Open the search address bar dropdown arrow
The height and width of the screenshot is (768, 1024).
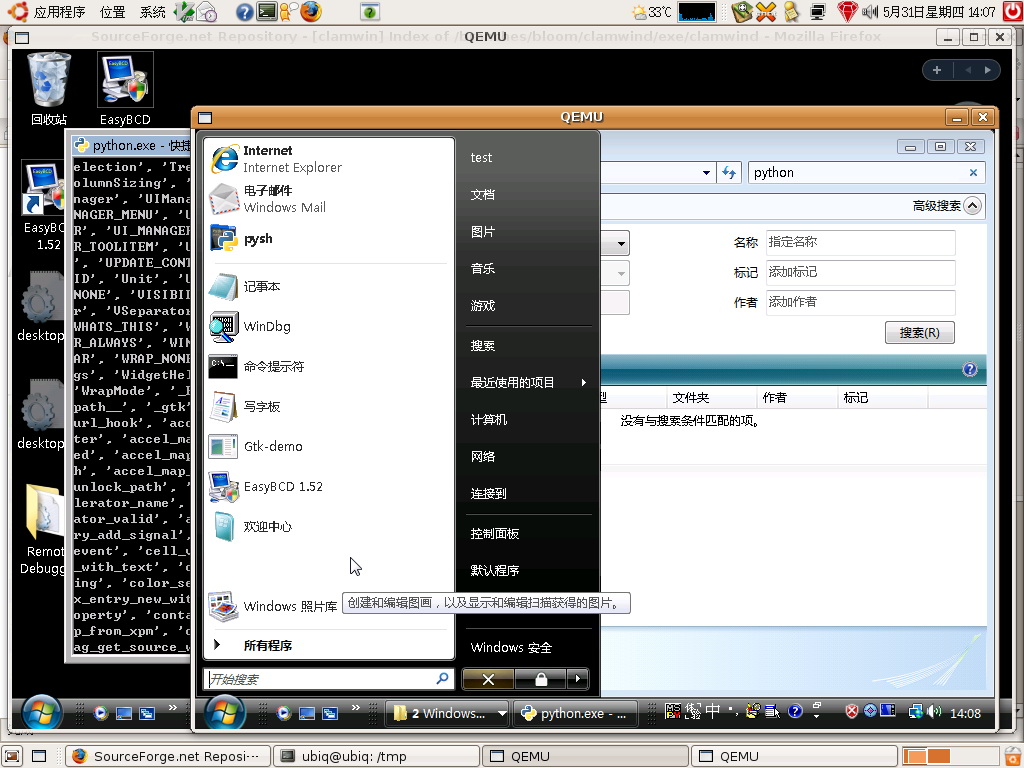(706, 173)
